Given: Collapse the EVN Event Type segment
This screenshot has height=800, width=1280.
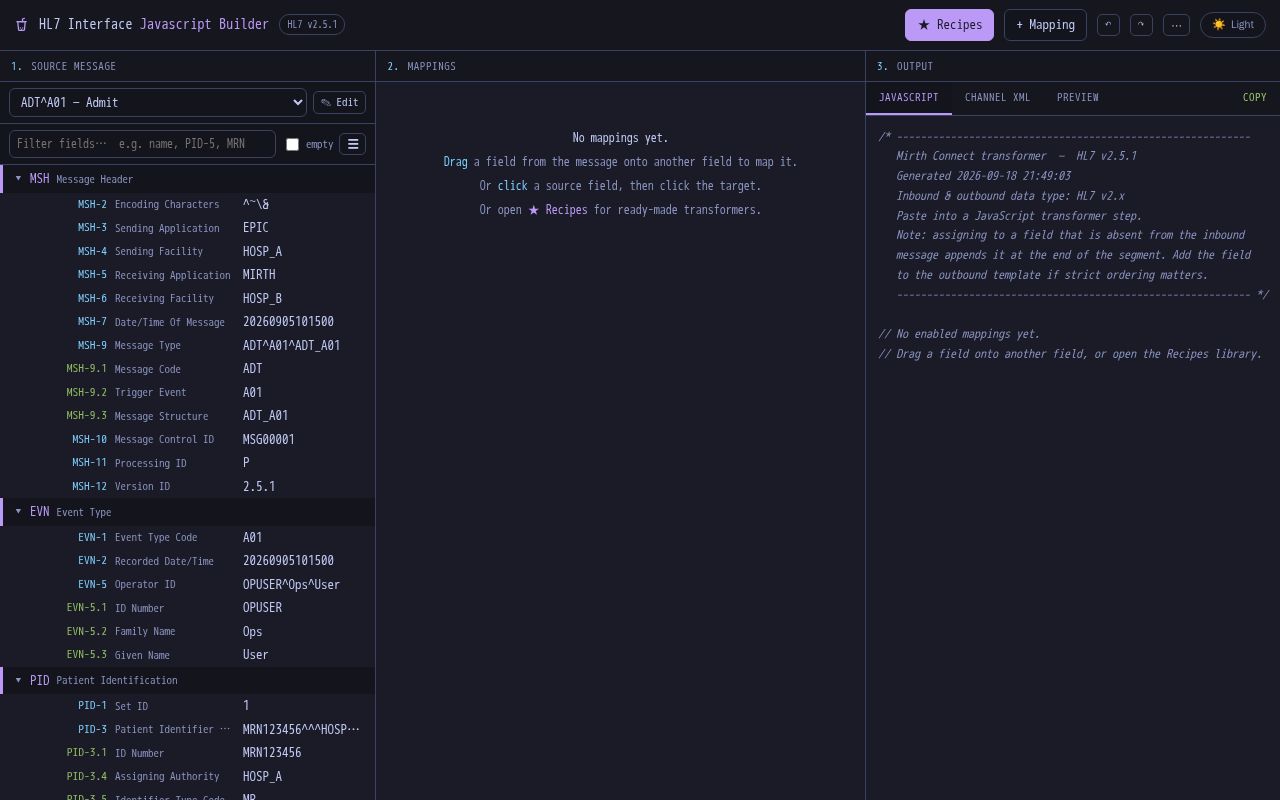Looking at the screenshot, I should click(x=187, y=512).
